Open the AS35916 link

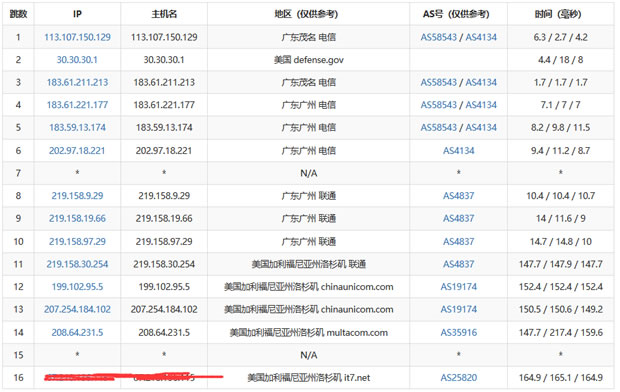click(459, 333)
